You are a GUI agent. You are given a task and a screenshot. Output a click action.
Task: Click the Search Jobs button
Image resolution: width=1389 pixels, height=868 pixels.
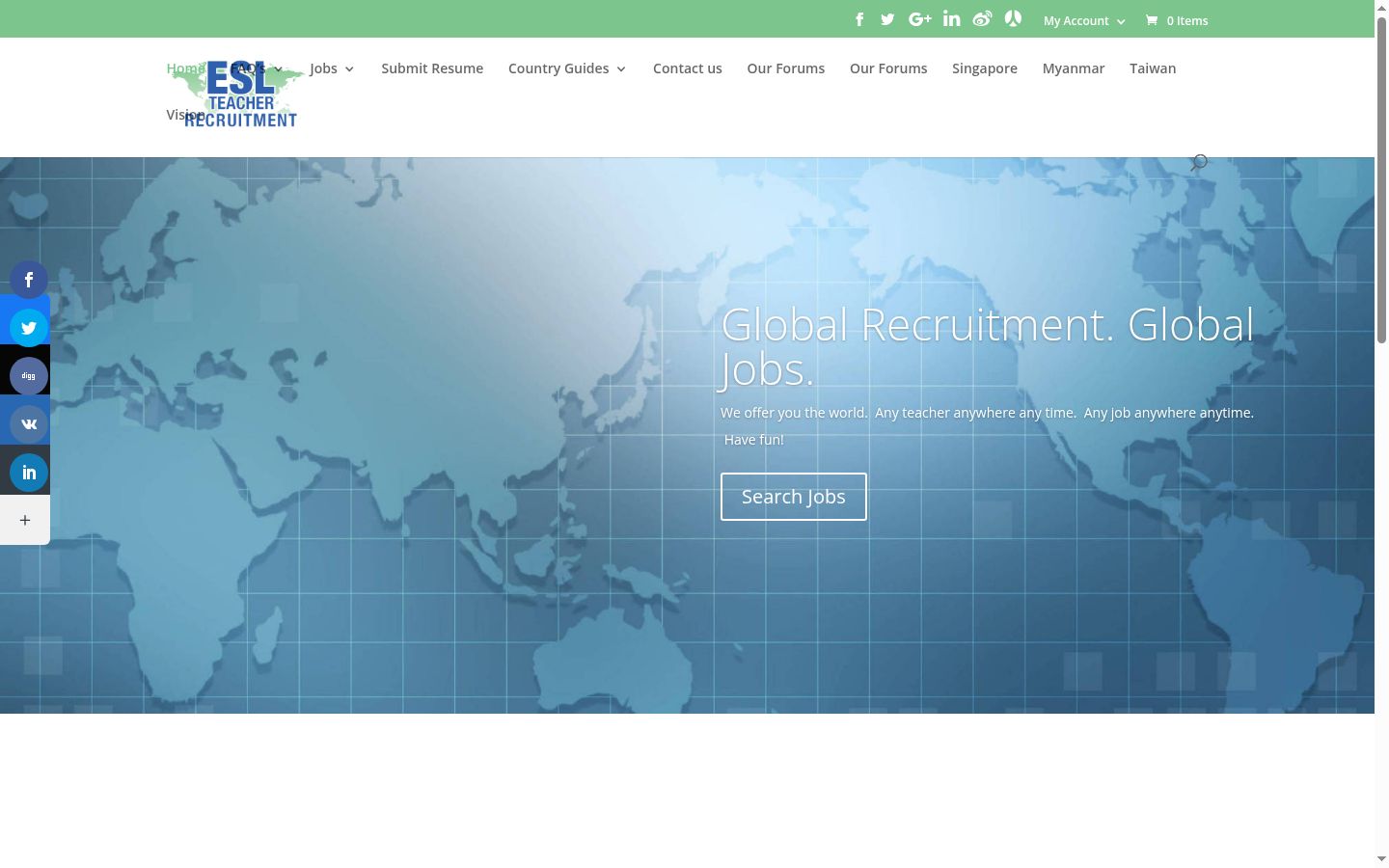click(794, 497)
